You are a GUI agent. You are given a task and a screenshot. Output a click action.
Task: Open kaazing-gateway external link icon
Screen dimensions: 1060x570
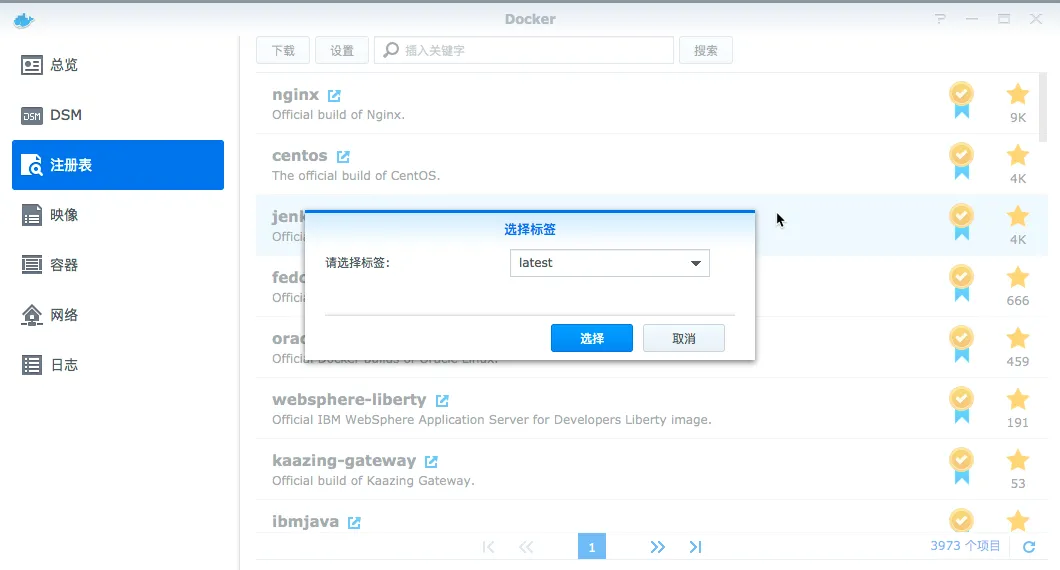431,462
